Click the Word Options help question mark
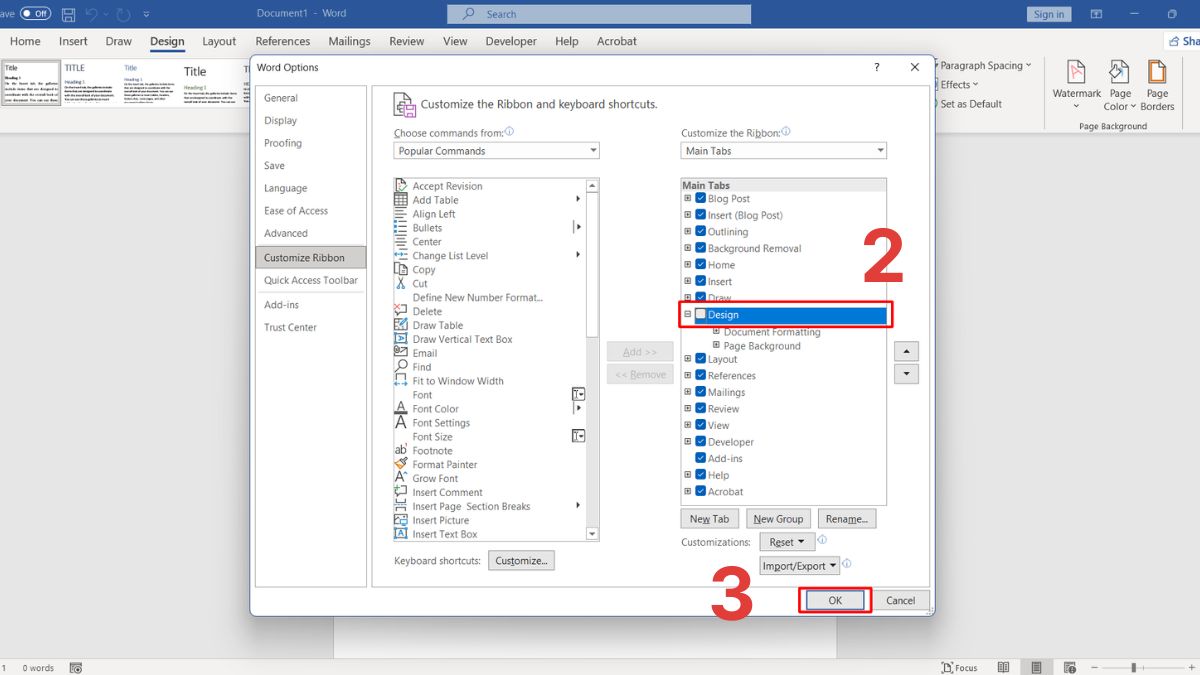Screen dimensions: 1200x675 pyautogui.click(x=877, y=67)
